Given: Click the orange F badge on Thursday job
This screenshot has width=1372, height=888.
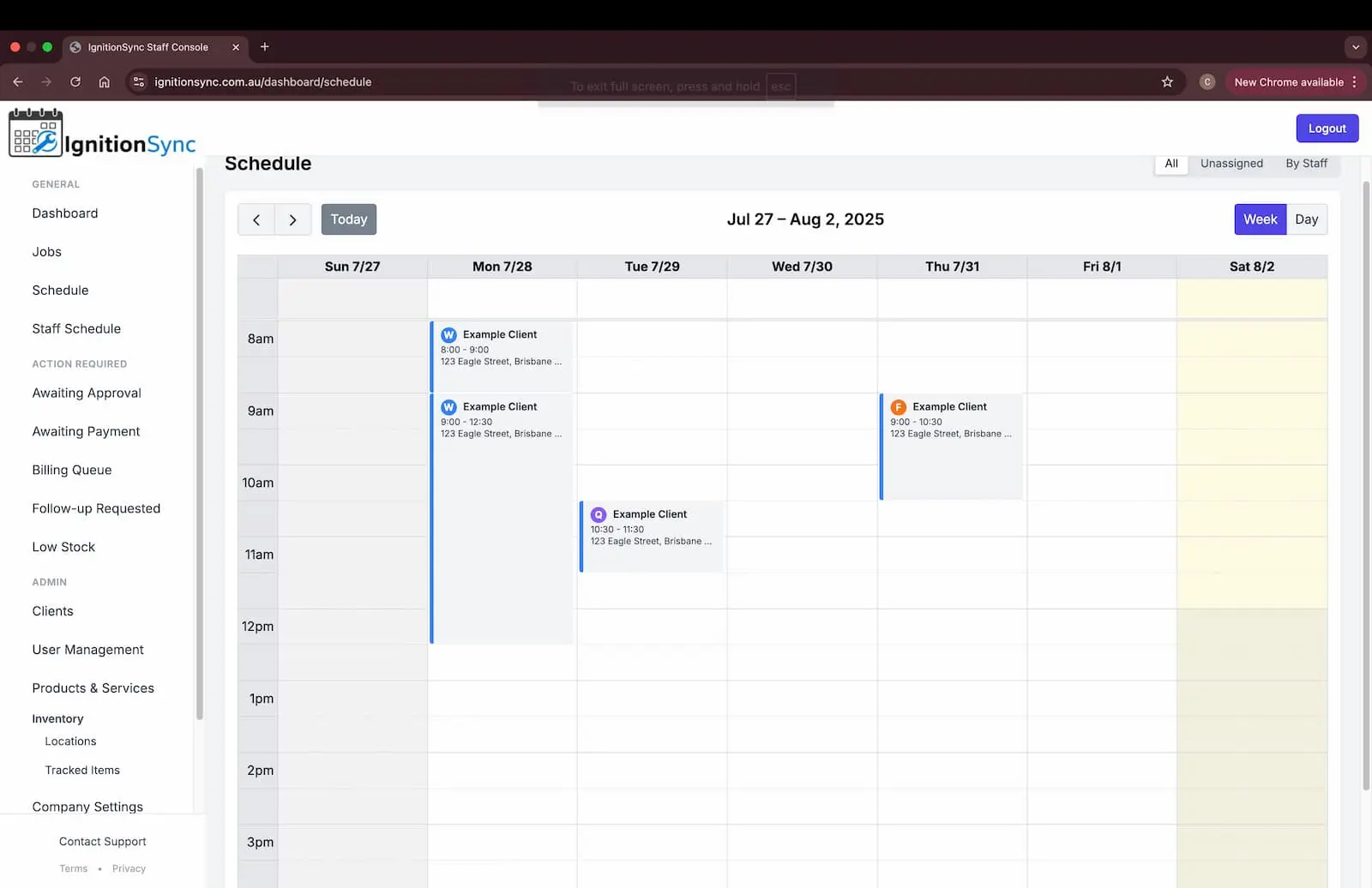Looking at the screenshot, I should 898,407.
